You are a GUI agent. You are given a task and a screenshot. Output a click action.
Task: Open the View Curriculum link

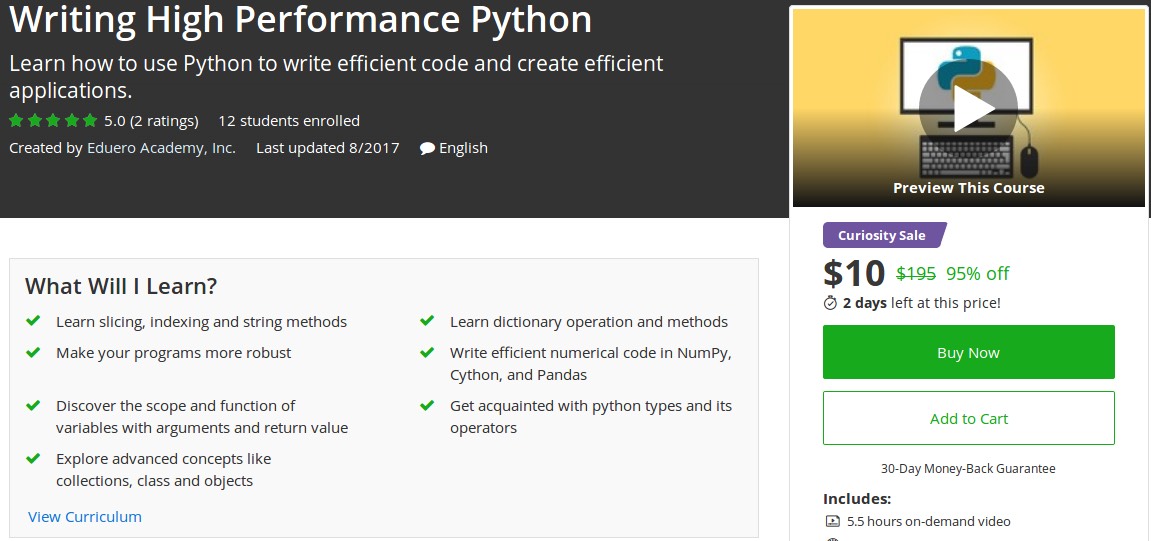pyautogui.click(x=84, y=517)
